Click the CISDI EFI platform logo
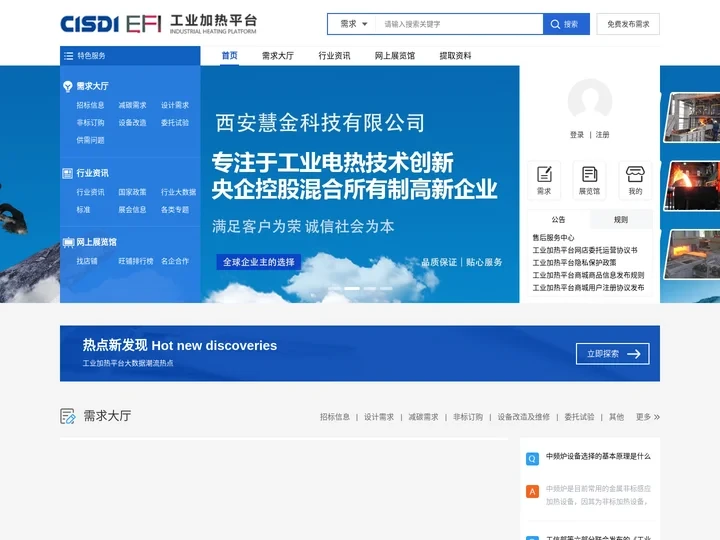The height and width of the screenshot is (540, 720). coord(158,24)
